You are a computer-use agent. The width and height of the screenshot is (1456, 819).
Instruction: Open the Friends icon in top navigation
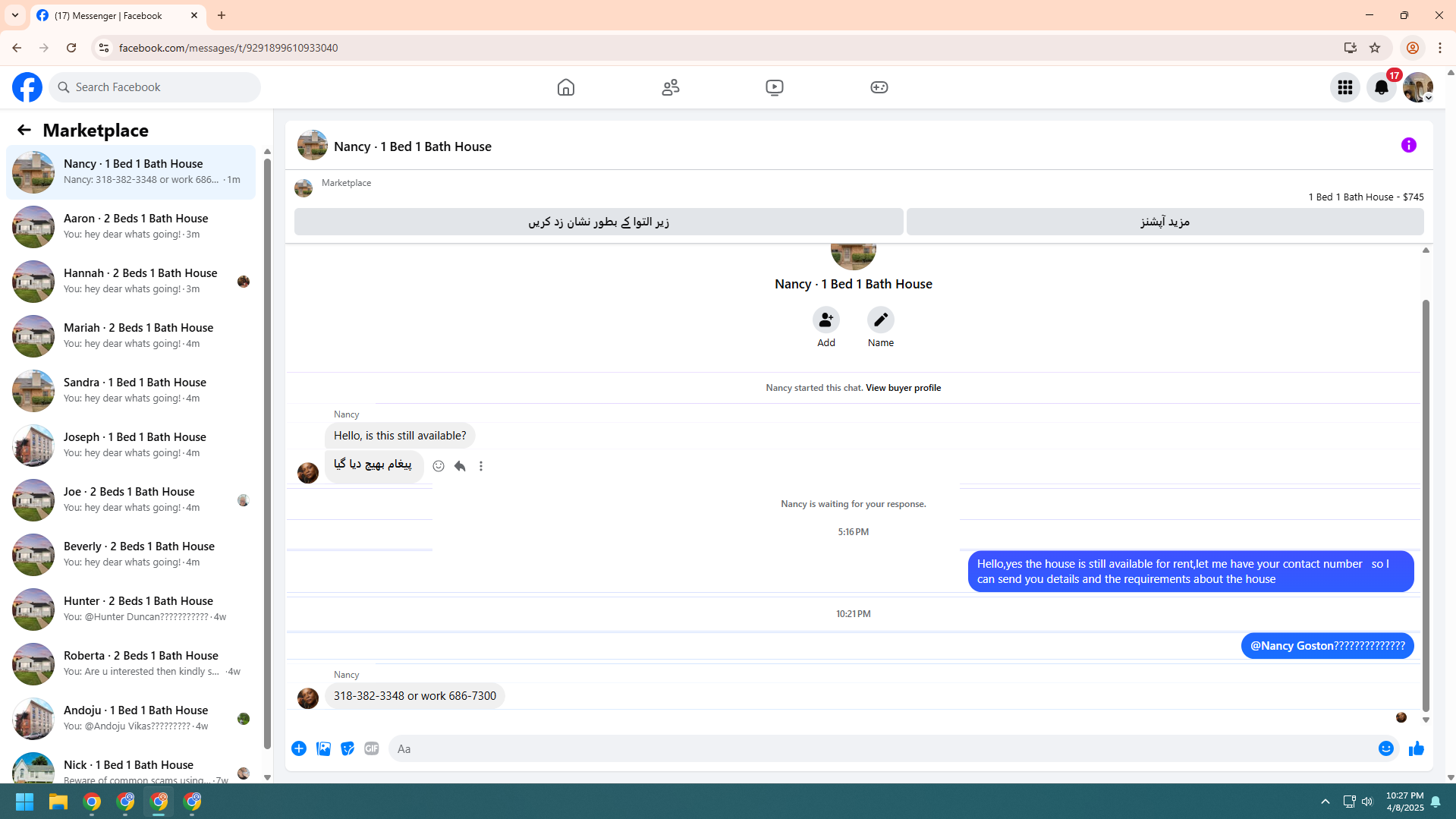(x=671, y=87)
